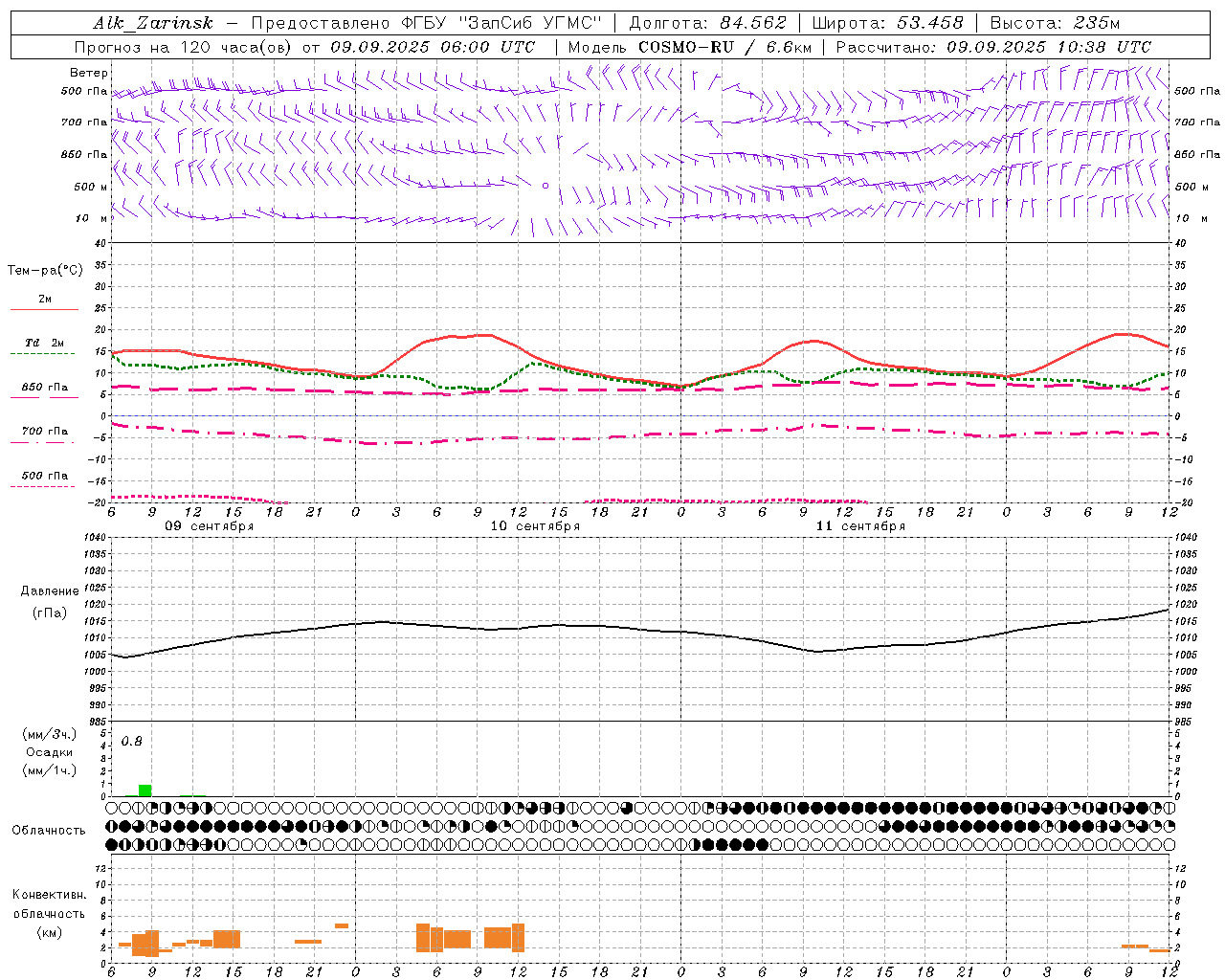Screen dimensions: 1225x980
Task: Click the '0.8' precipitation total value
Action: point(131,742)
